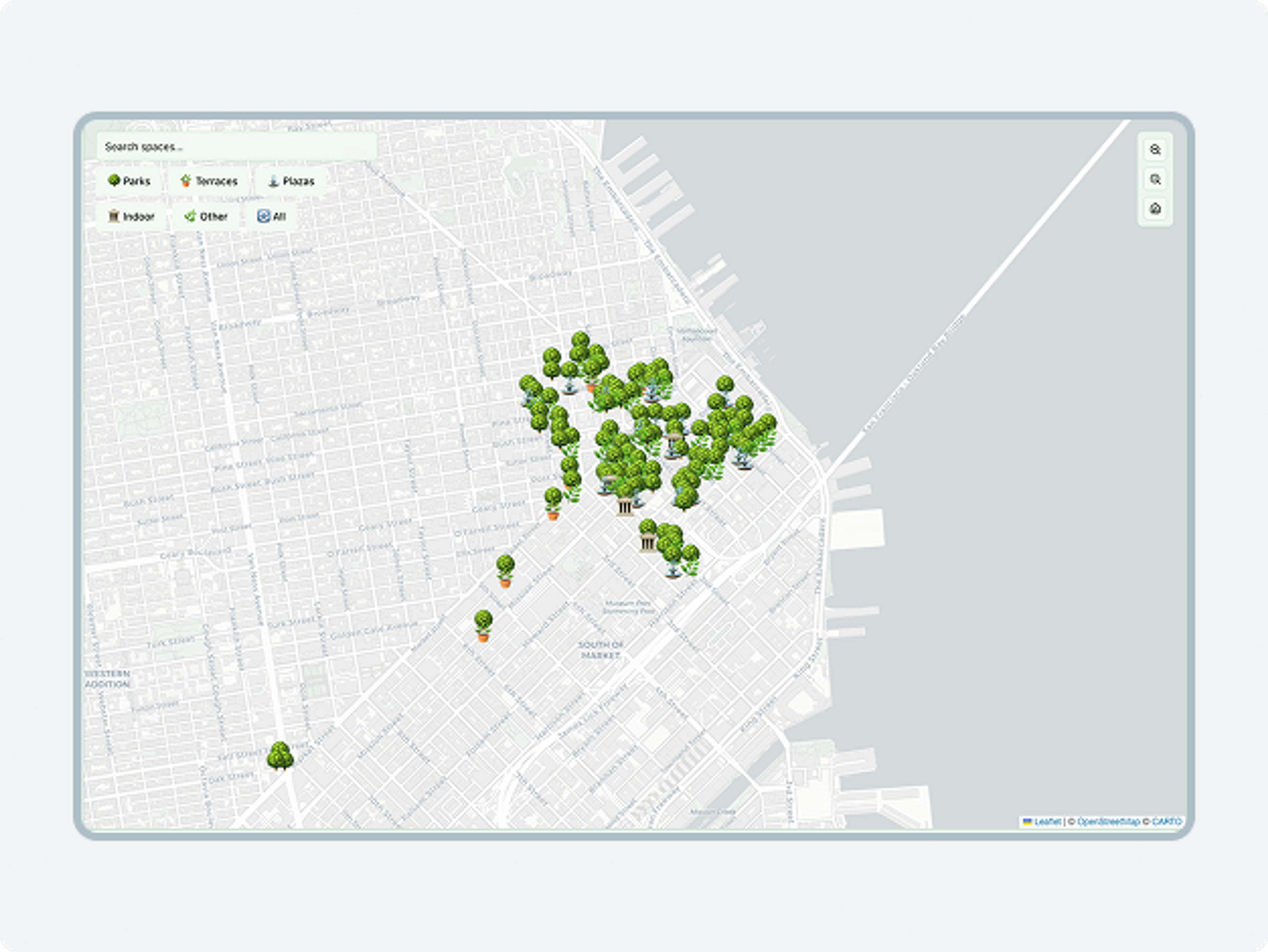Image resolution: width=1268 pixels, height=952 pixels.
Task: Click the lowest potted-plant terrace marker
Action: point(483,625)
